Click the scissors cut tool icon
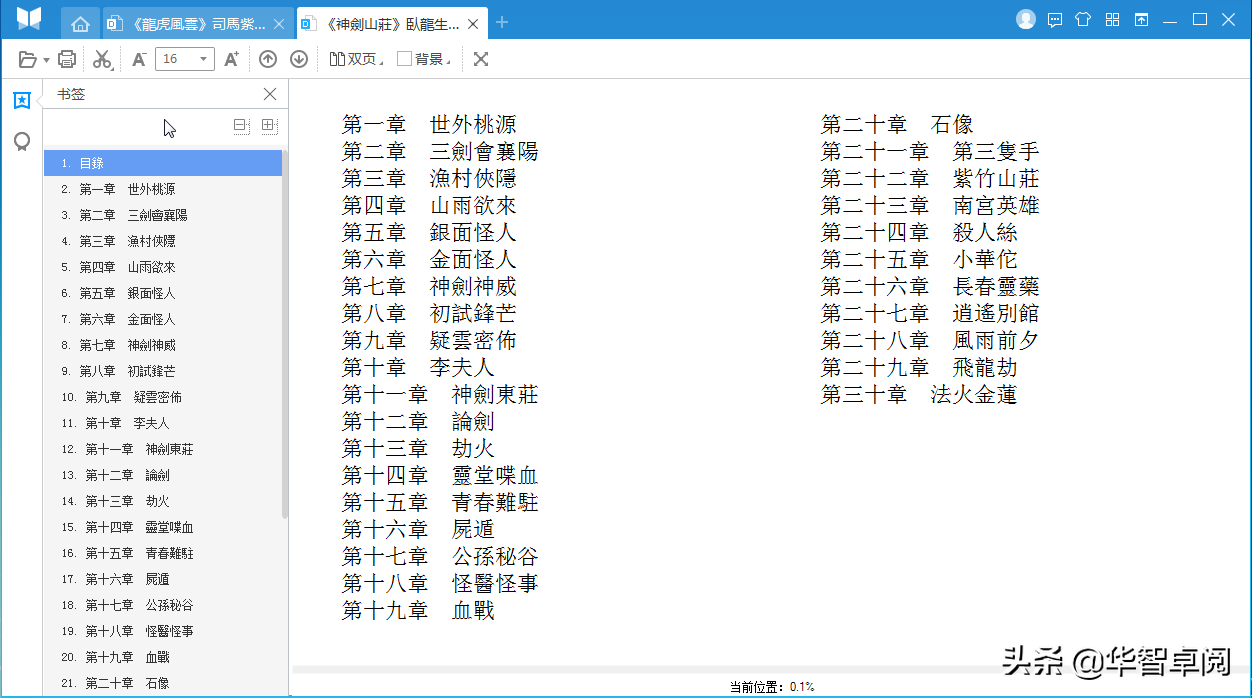This screenshot has height=698, width=1252. point(102,59)
